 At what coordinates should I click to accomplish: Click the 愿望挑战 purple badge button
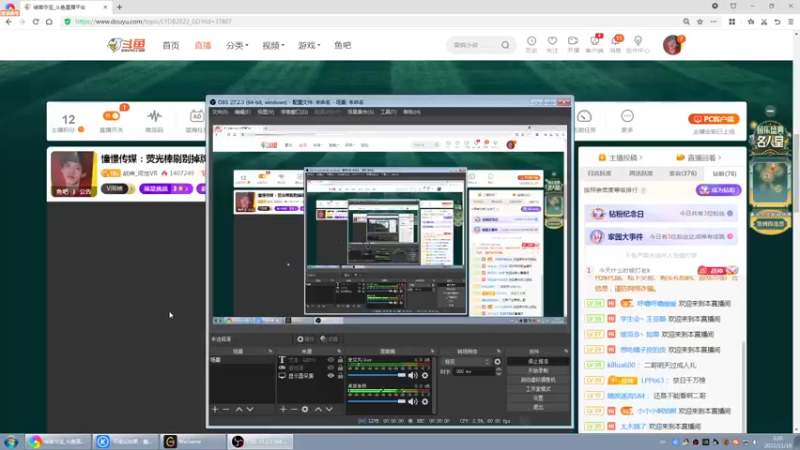point(166,189)
